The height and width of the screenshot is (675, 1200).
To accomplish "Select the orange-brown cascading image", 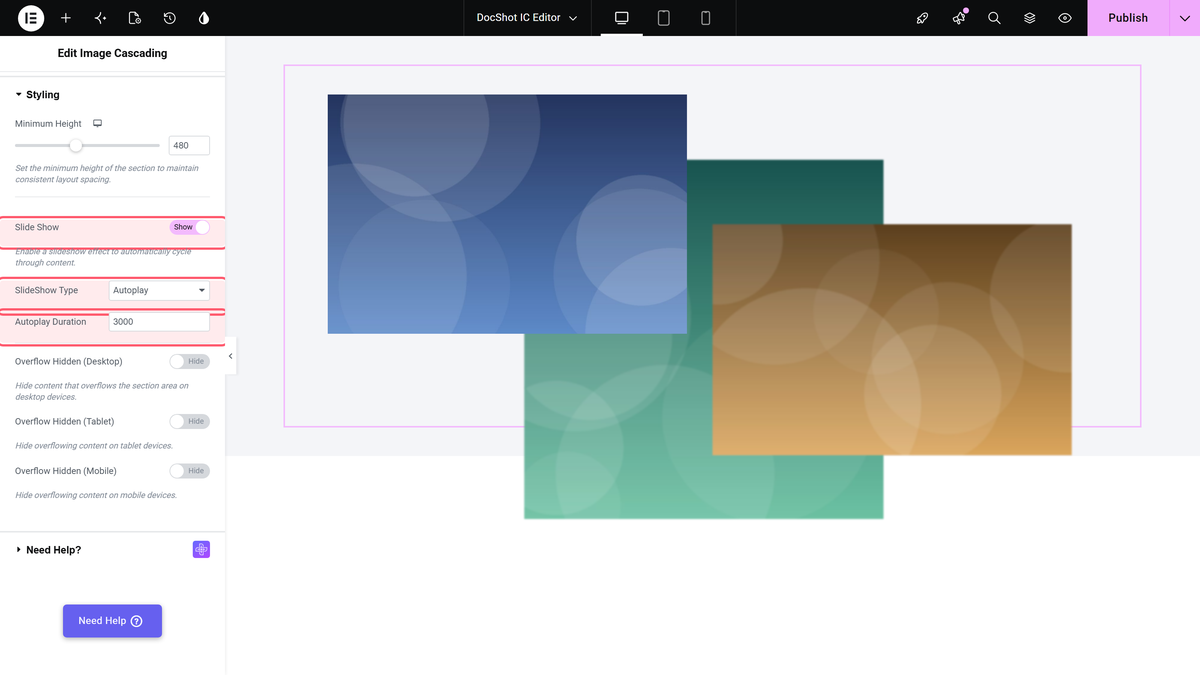I will [892, 340].
